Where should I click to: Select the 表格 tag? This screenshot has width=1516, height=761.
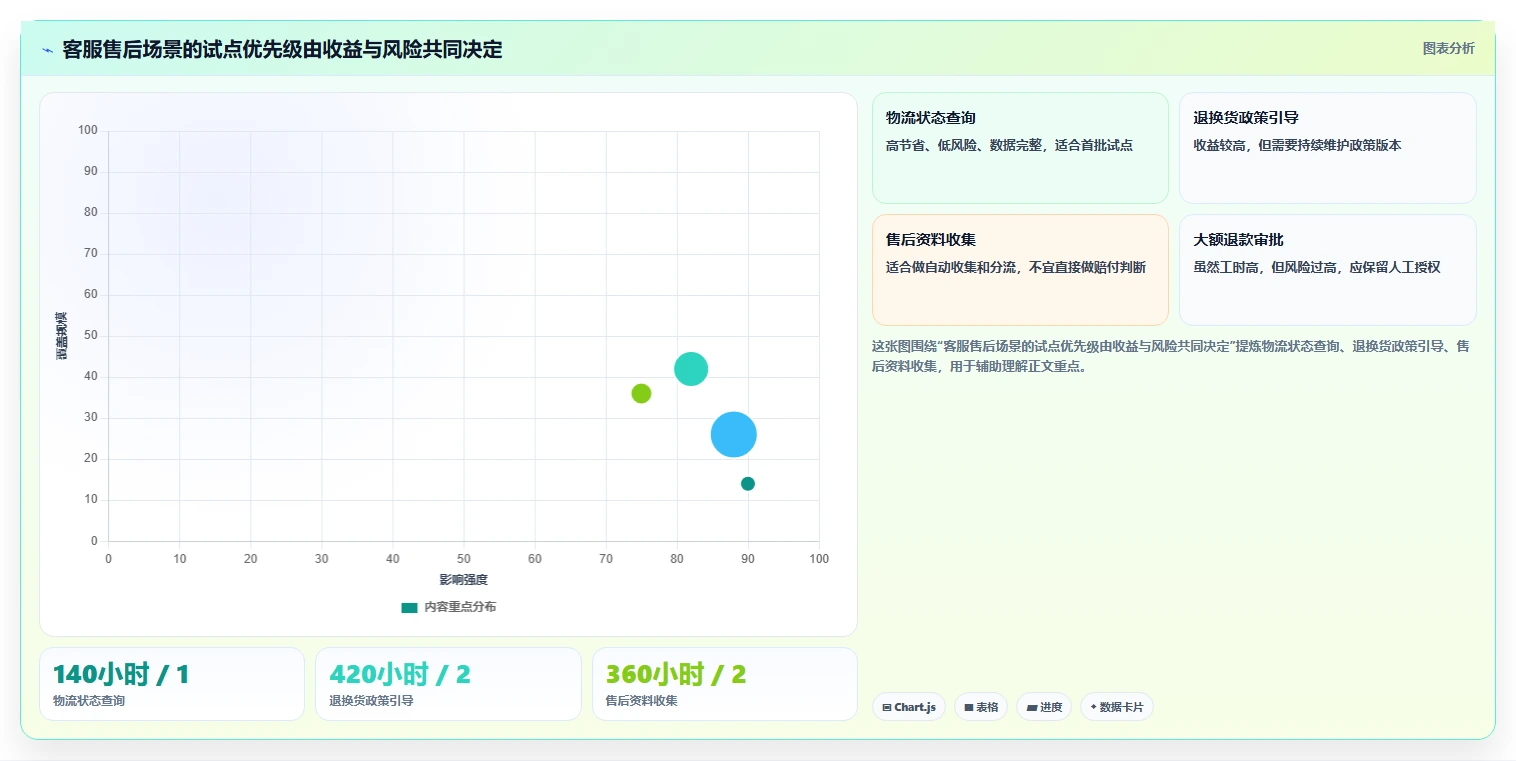[981, 707]
